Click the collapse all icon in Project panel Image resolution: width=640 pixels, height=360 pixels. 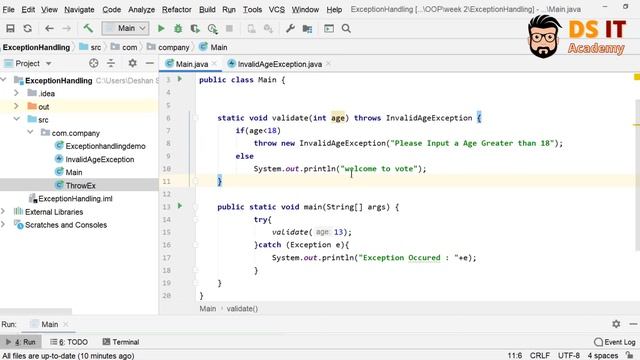click(x=111, y=63)
